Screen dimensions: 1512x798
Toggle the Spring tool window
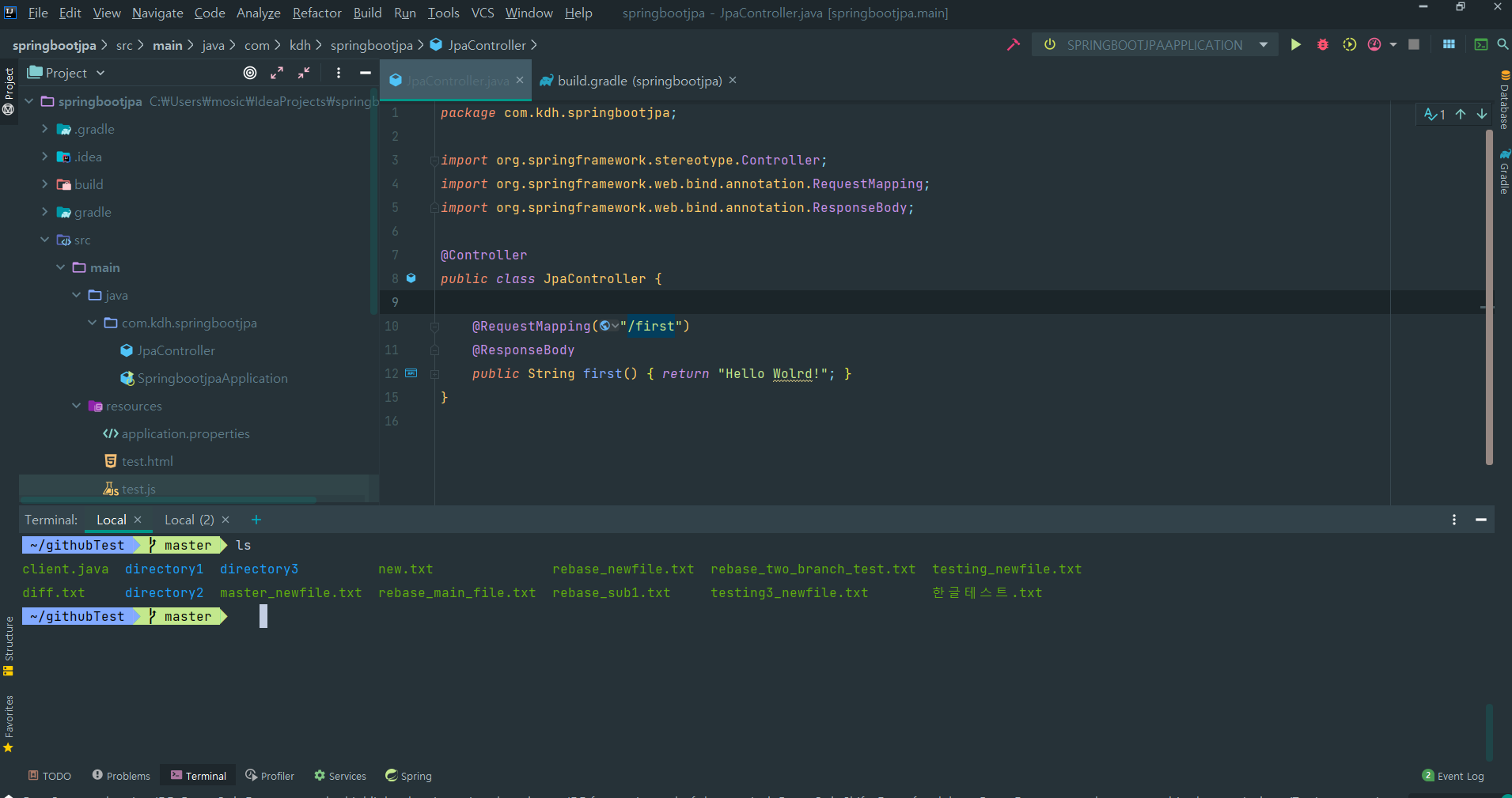pos(408,776)
